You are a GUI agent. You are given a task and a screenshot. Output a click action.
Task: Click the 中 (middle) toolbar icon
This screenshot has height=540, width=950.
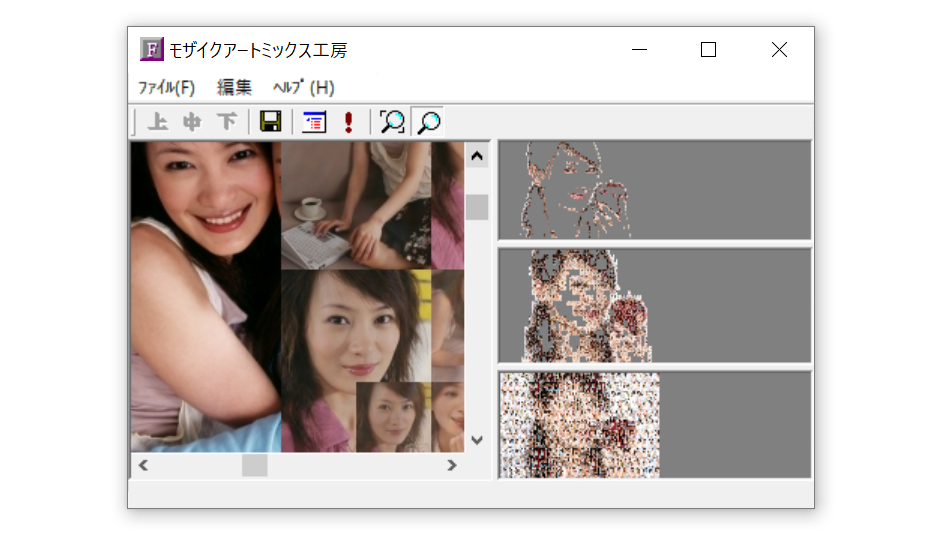193,122
